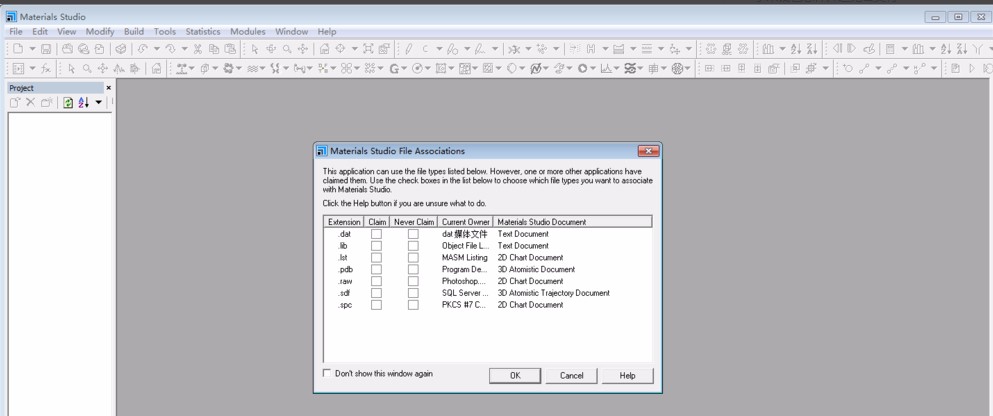
Task: Click the Undo arrow icon
Action: coord(142,49)
